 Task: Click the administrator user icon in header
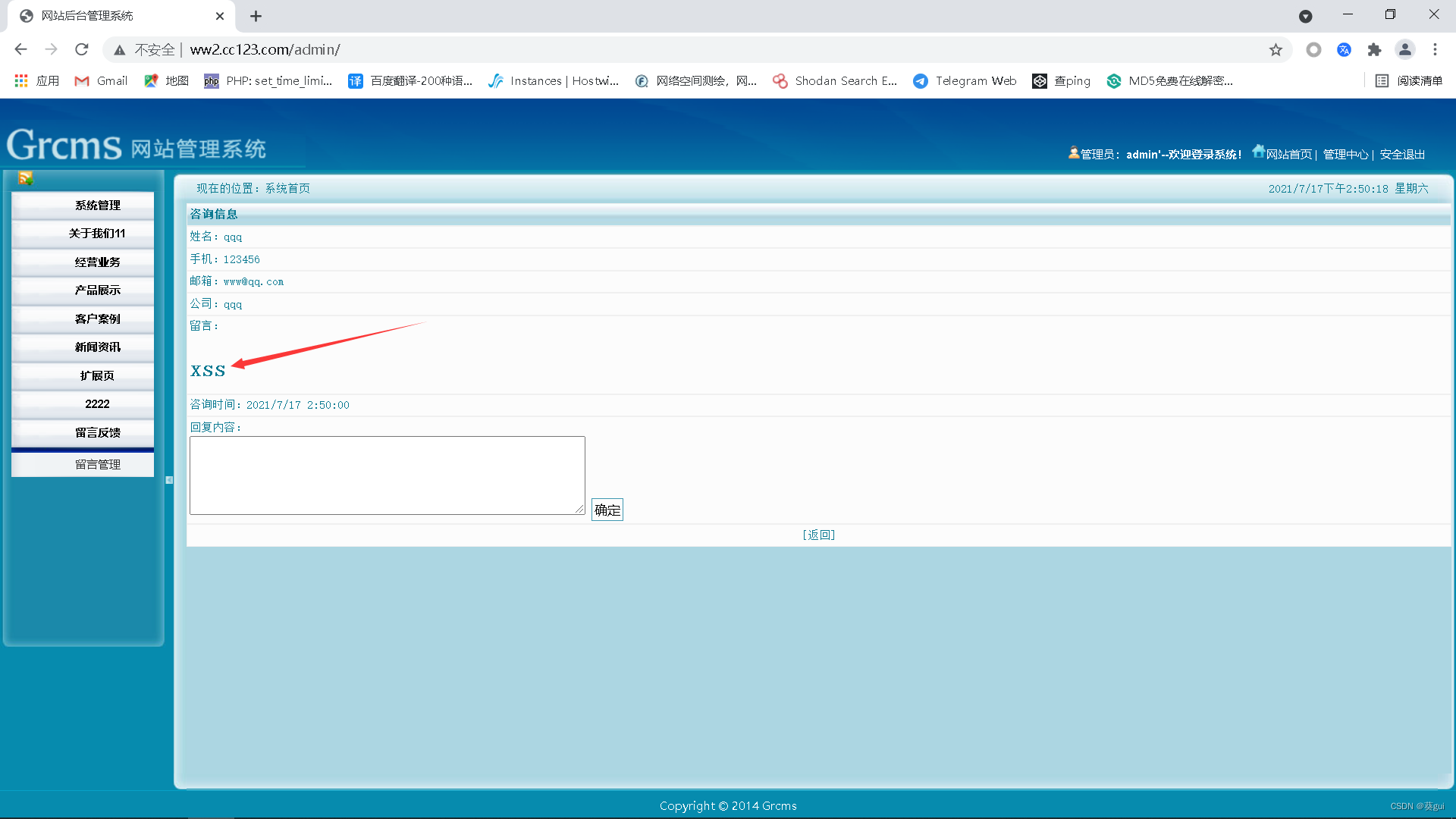pyautogui.click(x=1074, y=152)
